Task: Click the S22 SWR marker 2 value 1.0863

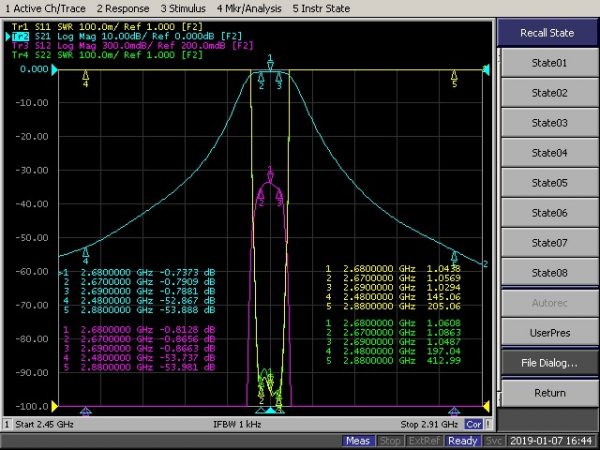Action: [443, 333]
